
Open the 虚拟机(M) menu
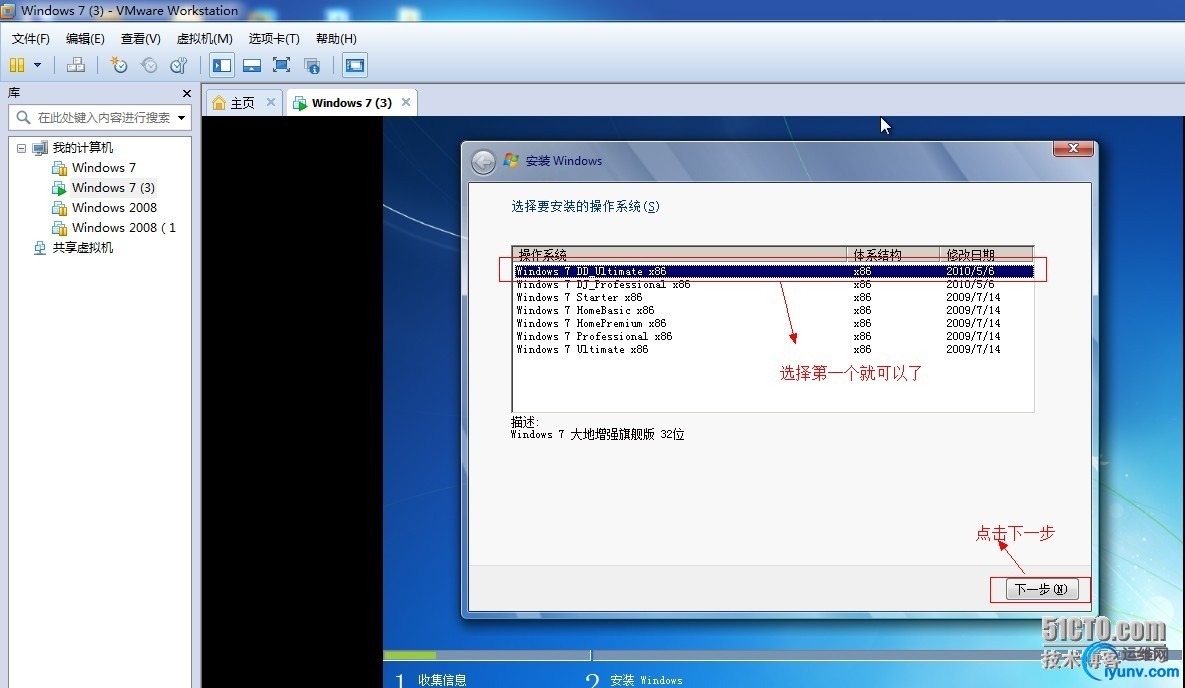pos(204,39)
